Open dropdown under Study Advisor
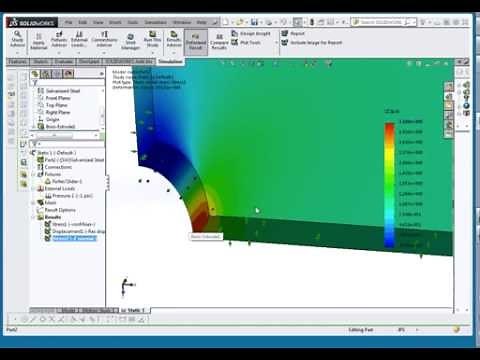 click(17, 53)
